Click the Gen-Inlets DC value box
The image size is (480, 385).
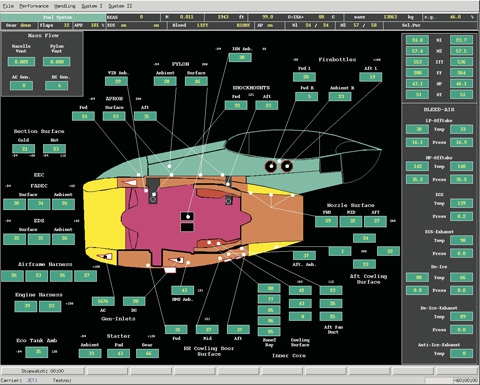pos(134,301)
